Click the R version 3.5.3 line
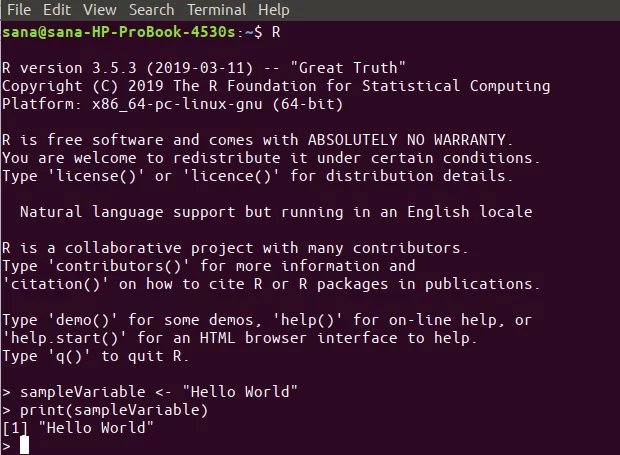This screenshot has width=620, height=455. click(204, 68)
